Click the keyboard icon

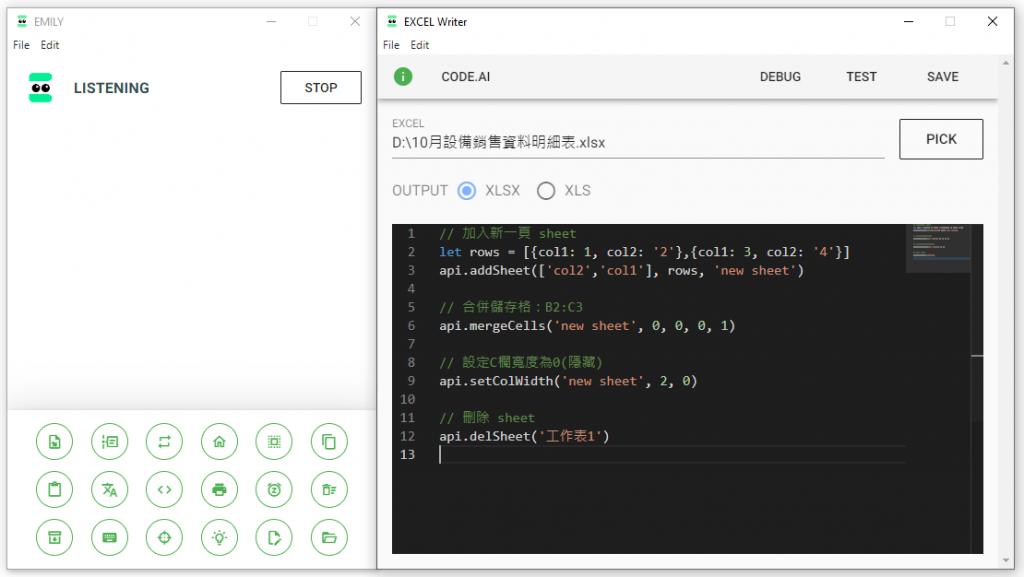pos(110,537)
